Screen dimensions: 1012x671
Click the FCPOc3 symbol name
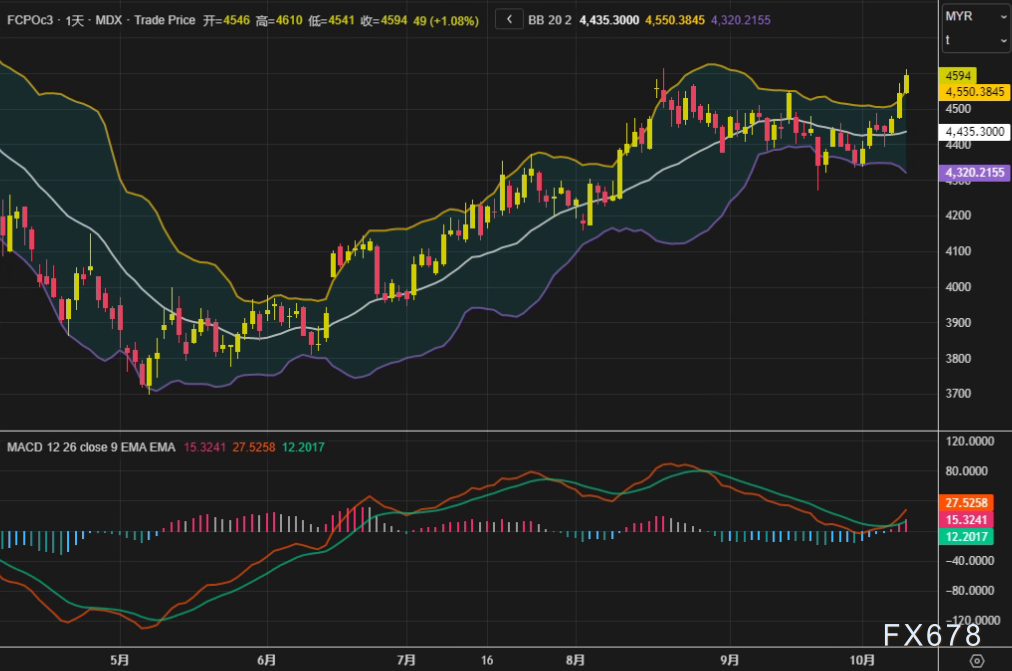pyautogui.click(x=29, y=18)
